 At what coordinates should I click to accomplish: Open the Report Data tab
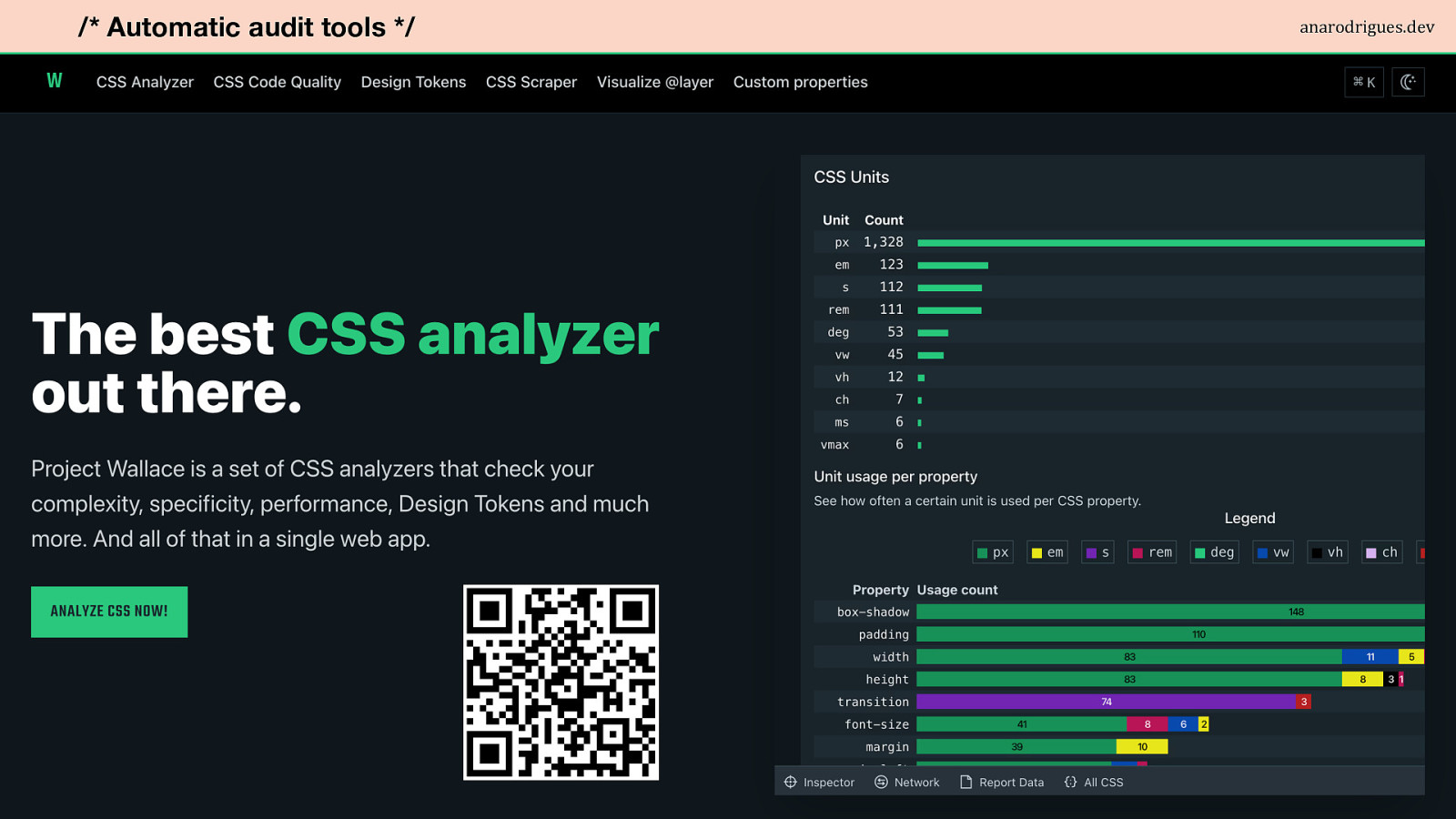[1002, 782]
